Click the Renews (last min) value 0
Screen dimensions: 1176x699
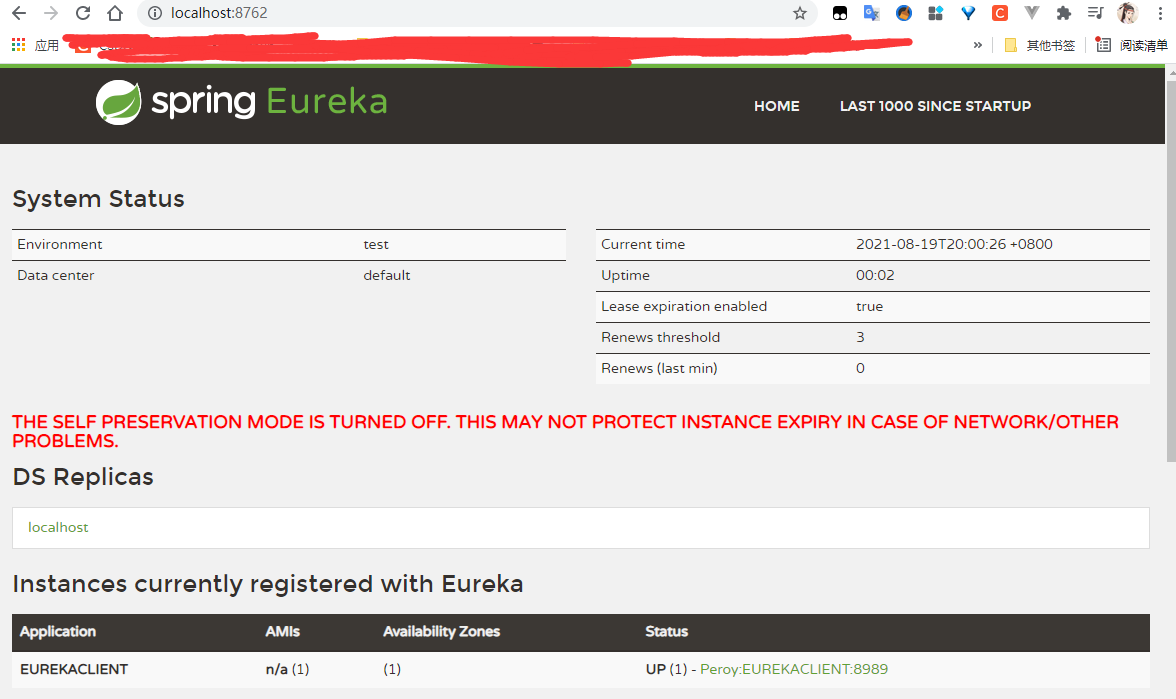pyautogui.click(x=860, y=368)
